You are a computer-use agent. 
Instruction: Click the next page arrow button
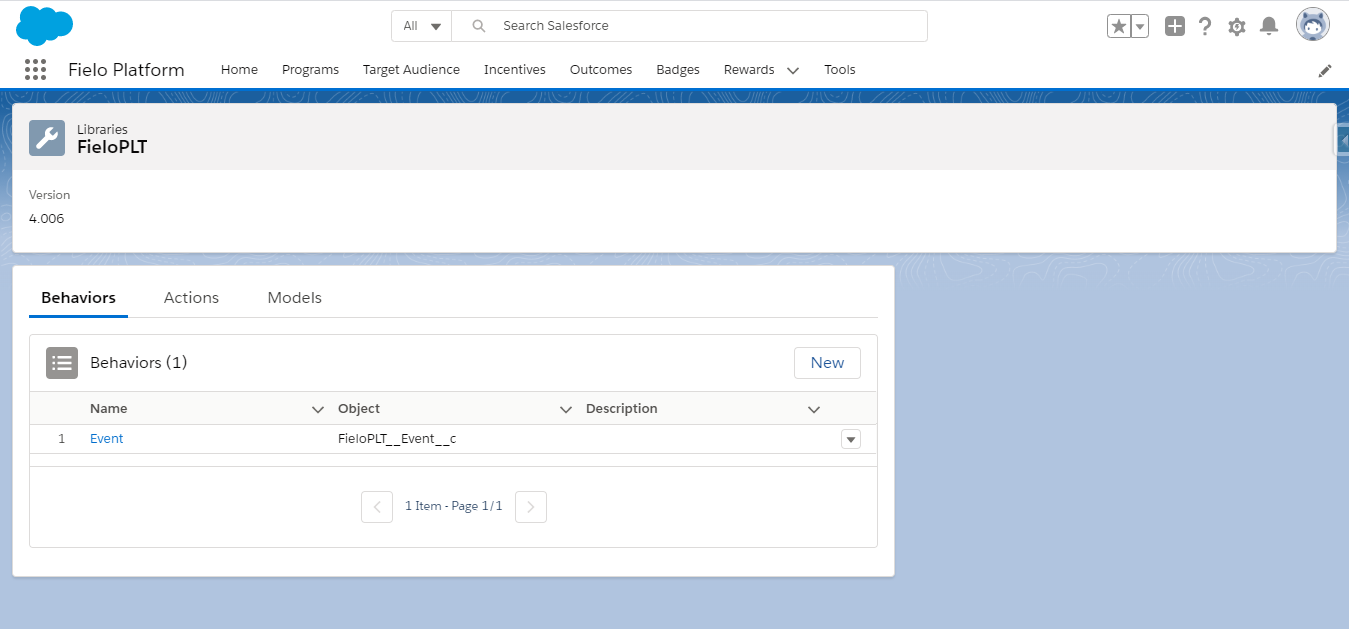[531, 507]
